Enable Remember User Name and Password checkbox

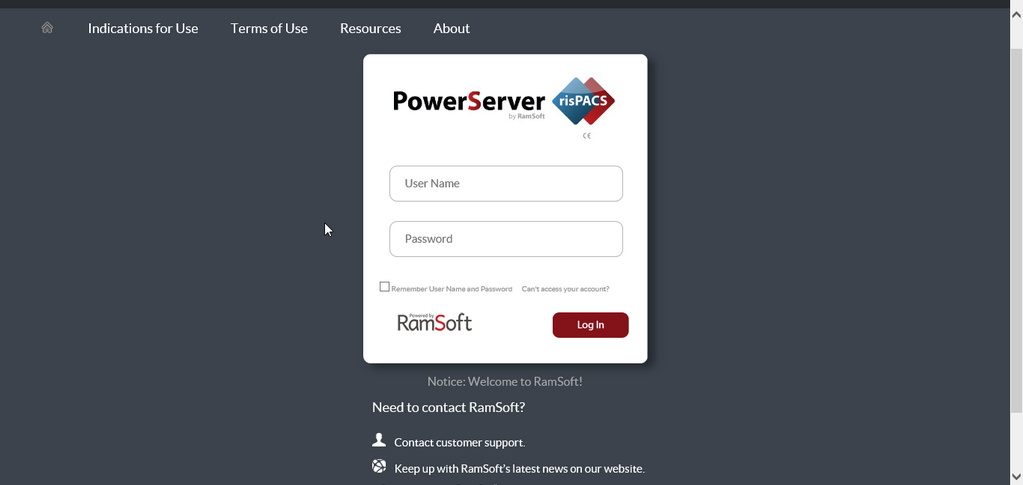point(384,287)
